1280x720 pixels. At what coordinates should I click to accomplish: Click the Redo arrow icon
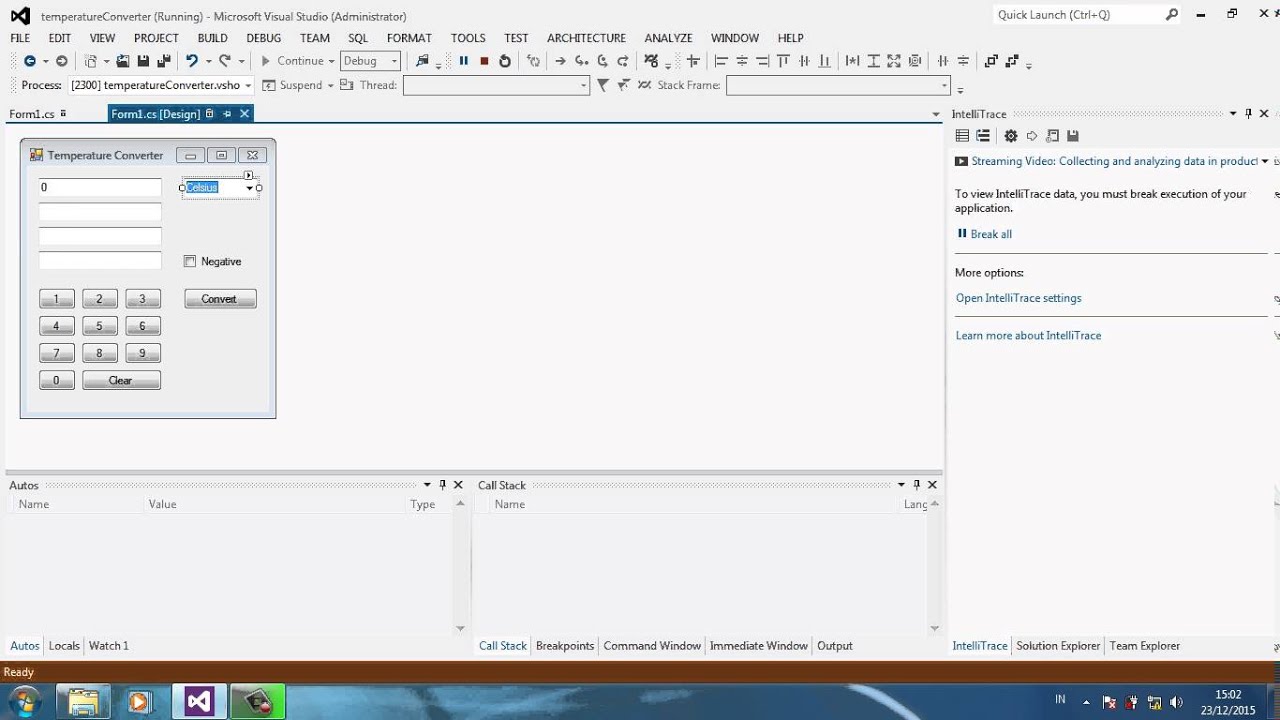(225, 61)
